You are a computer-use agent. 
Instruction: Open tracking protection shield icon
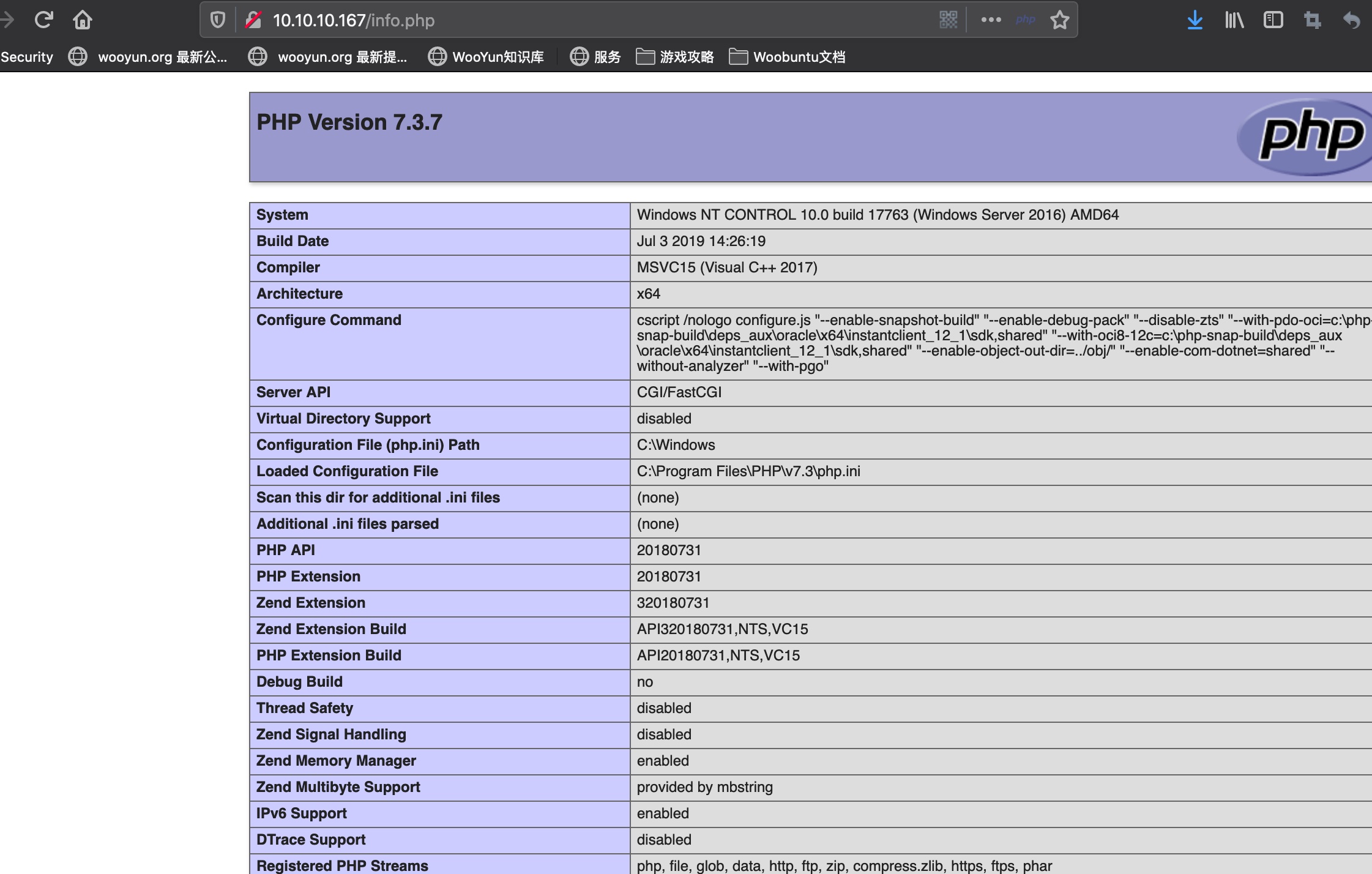pyautogui.click(x=218, y=20)
